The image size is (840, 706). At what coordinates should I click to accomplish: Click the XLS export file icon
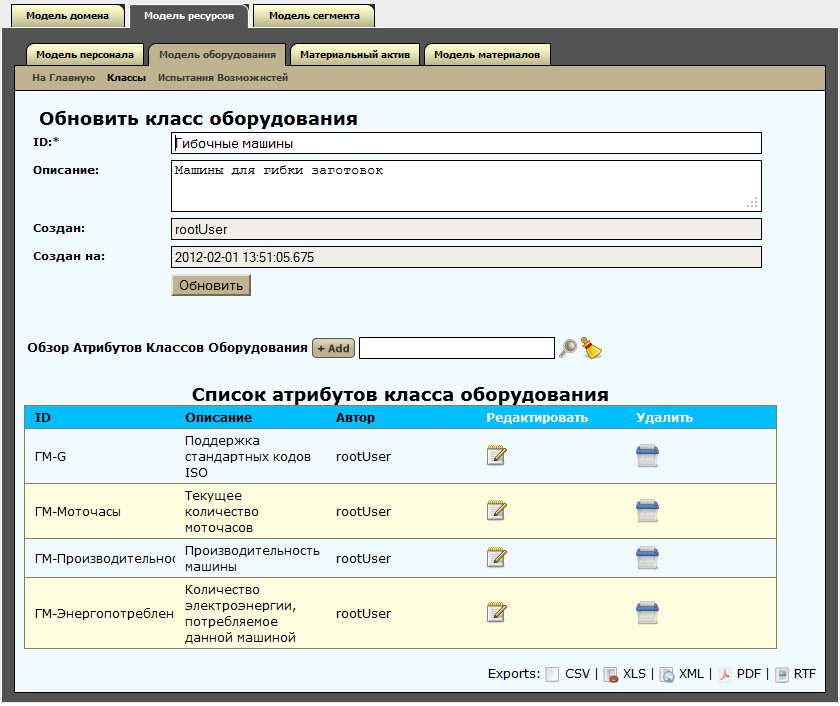point(610,674)
